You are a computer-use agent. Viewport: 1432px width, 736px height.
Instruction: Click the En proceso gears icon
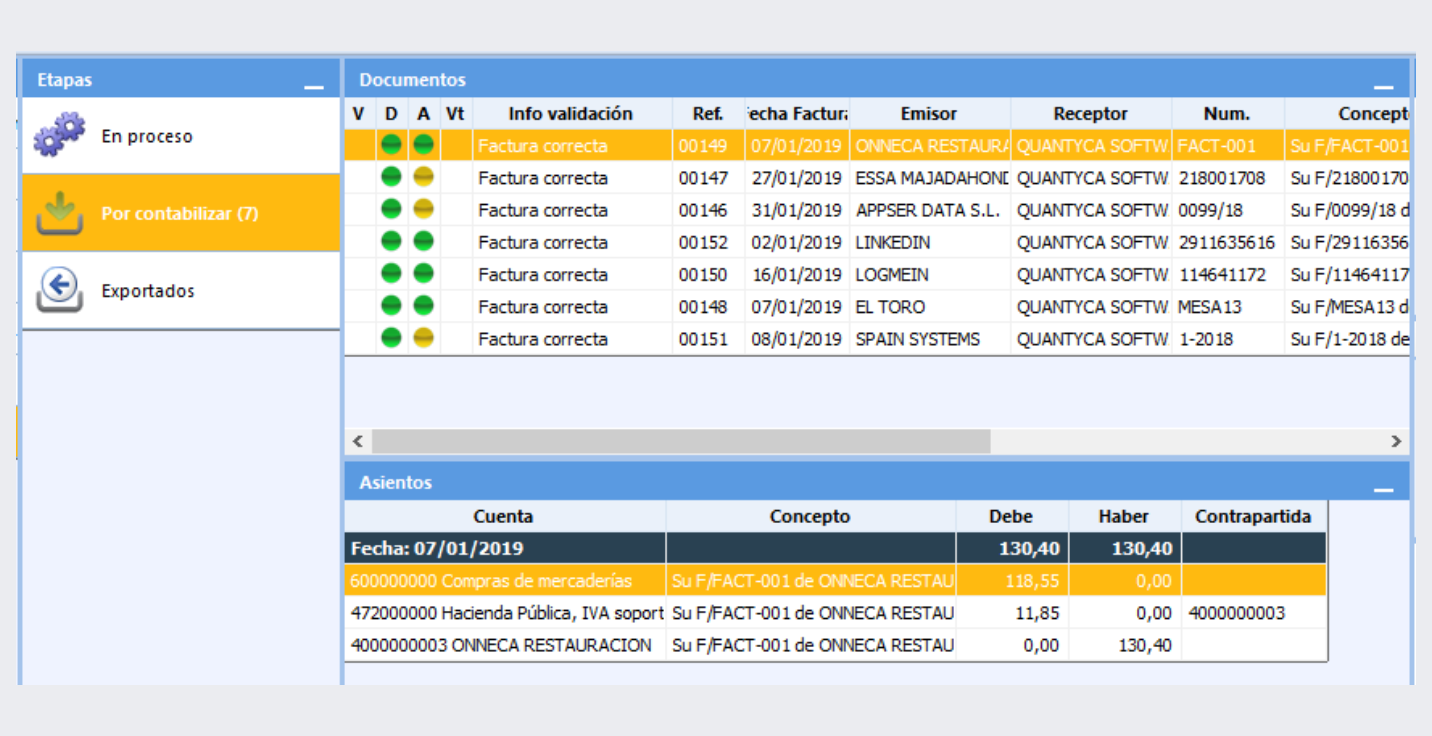click(x=60, y=136)
